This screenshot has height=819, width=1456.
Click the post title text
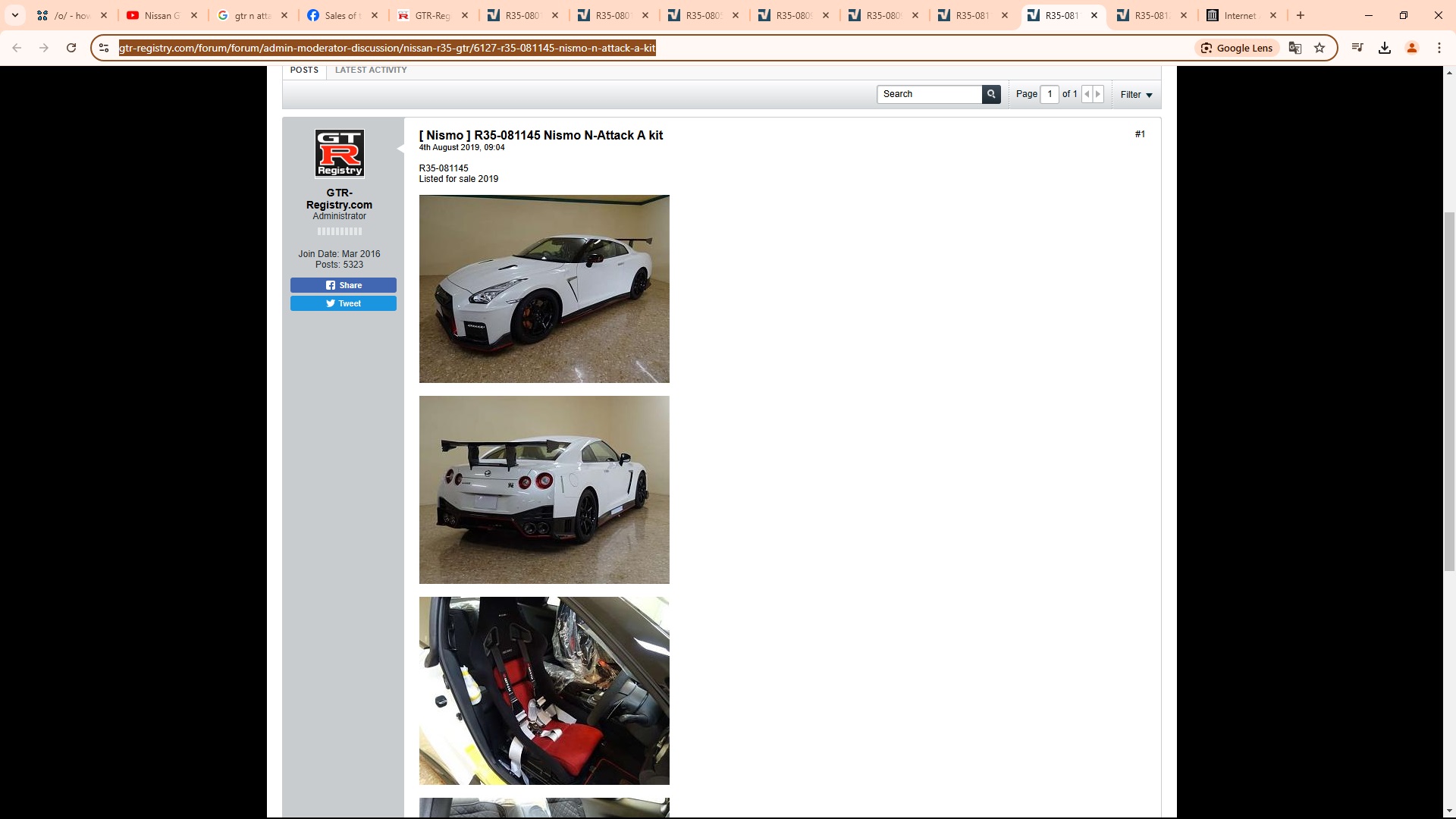541,135
